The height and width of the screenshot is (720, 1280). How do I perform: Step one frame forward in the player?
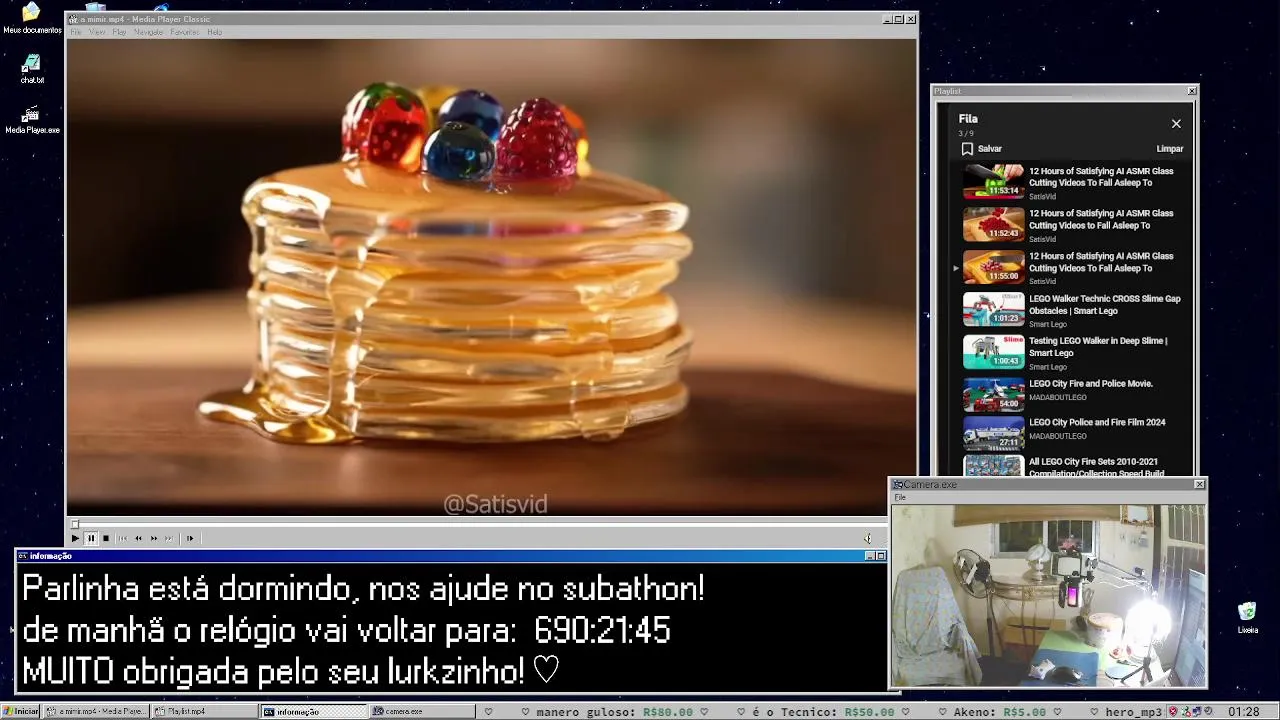(190, 538)
